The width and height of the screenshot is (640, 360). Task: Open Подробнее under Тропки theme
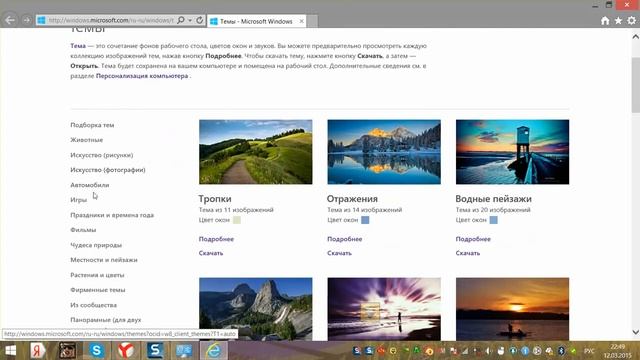[x=216, y=239]
